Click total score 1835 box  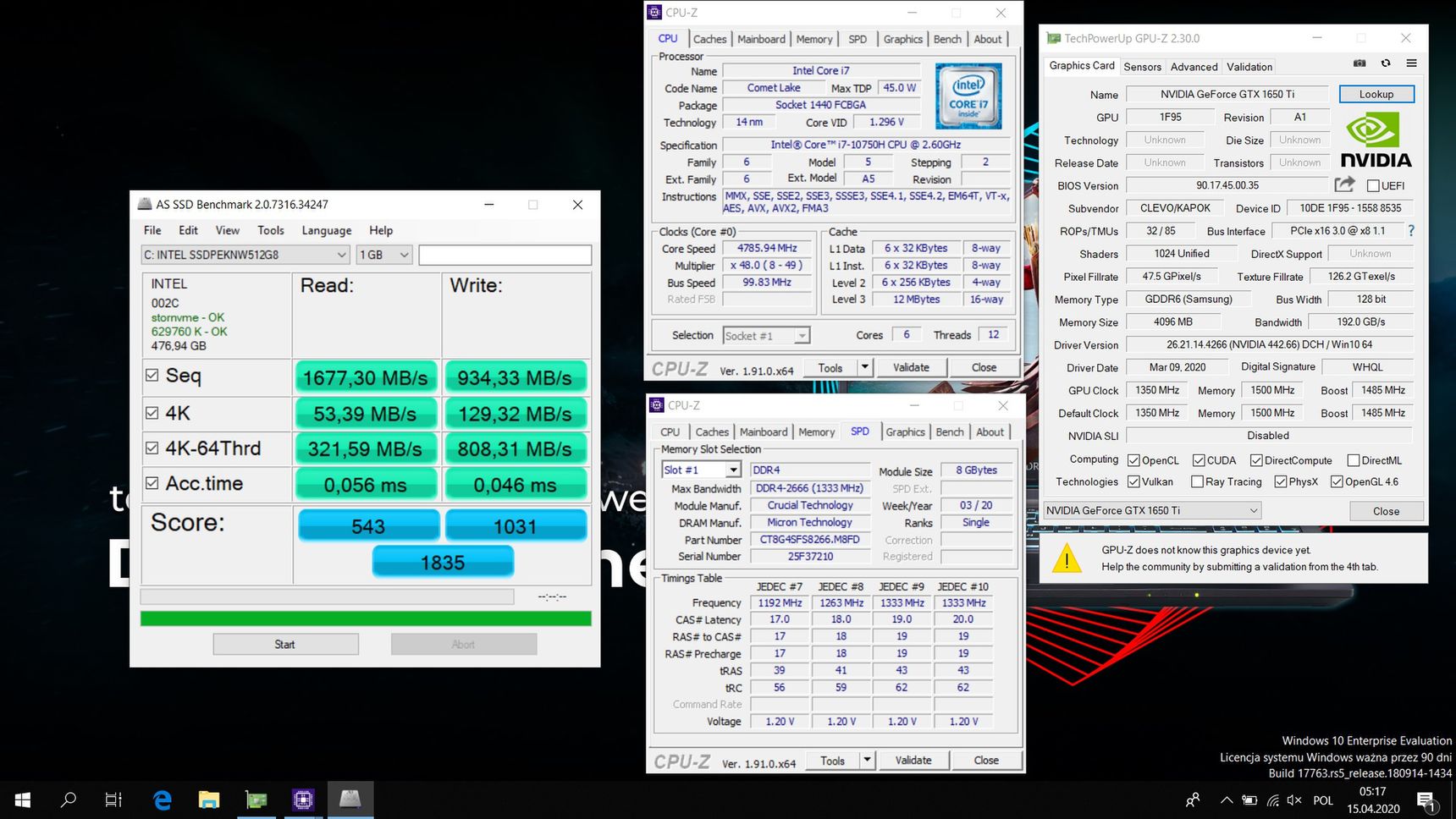(443, 562)
